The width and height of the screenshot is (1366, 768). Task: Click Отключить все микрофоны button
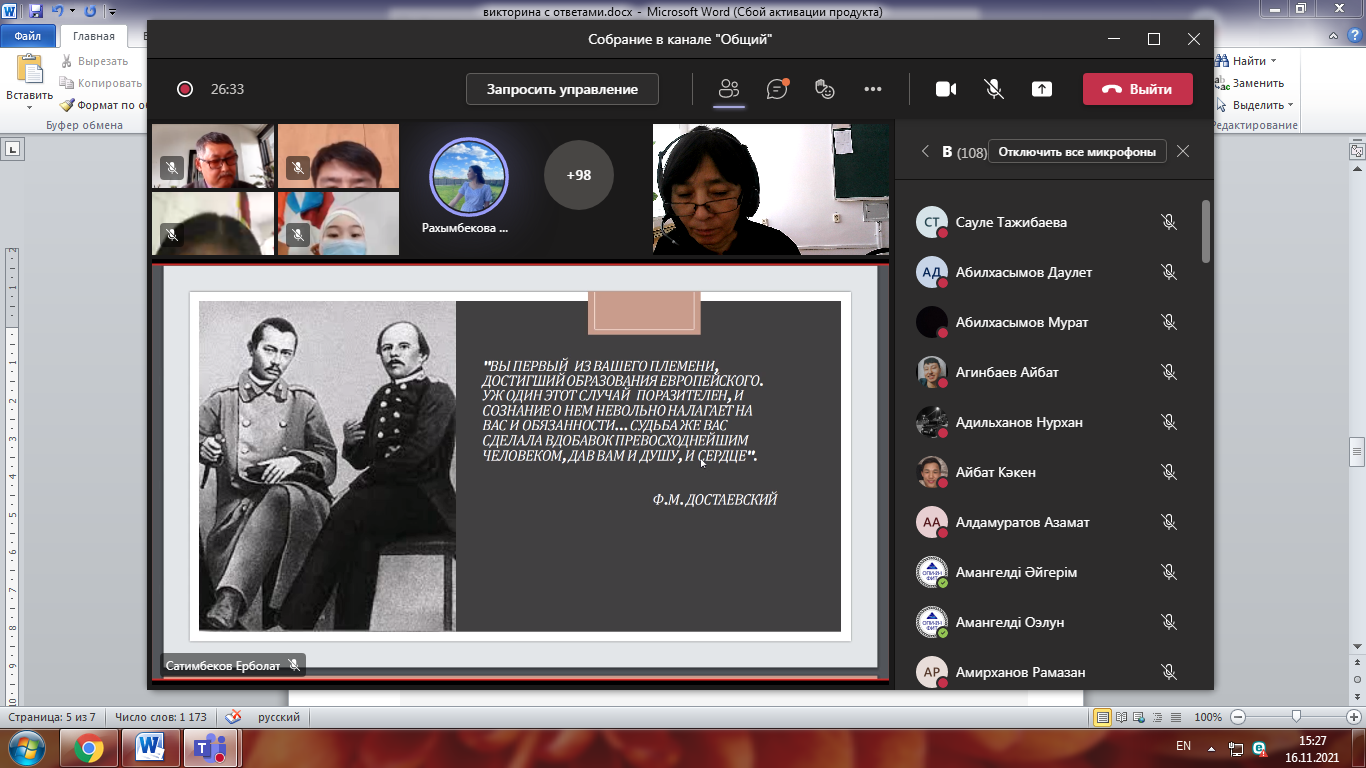[1077, 152]
